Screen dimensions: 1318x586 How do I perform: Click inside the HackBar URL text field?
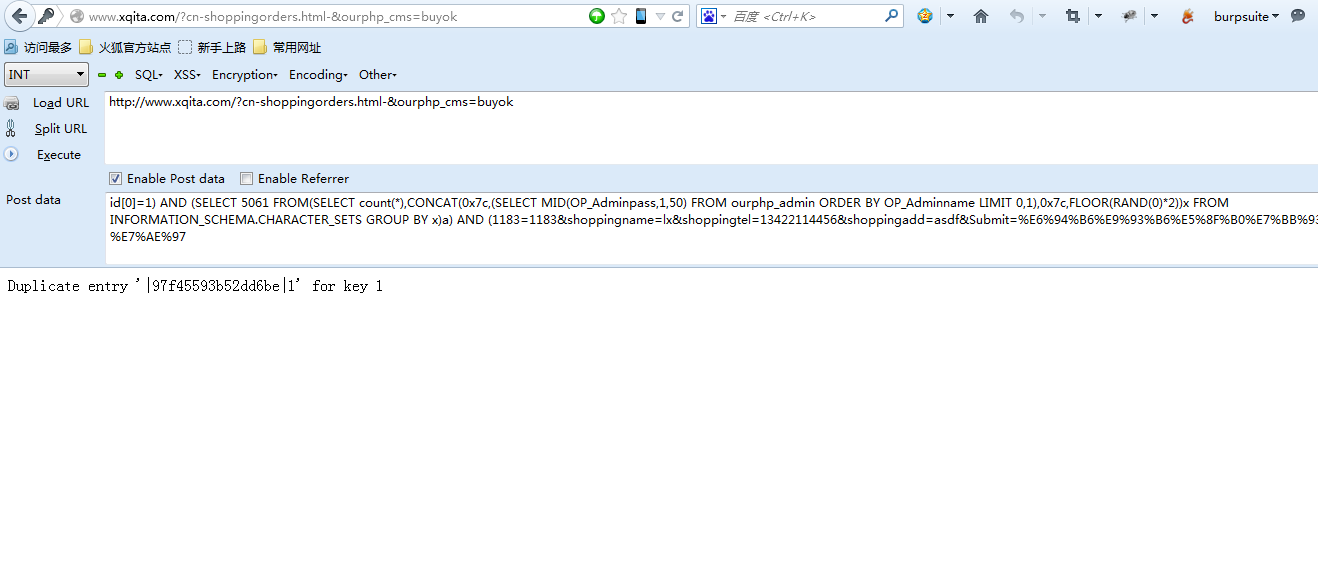(x=711, y=127)
